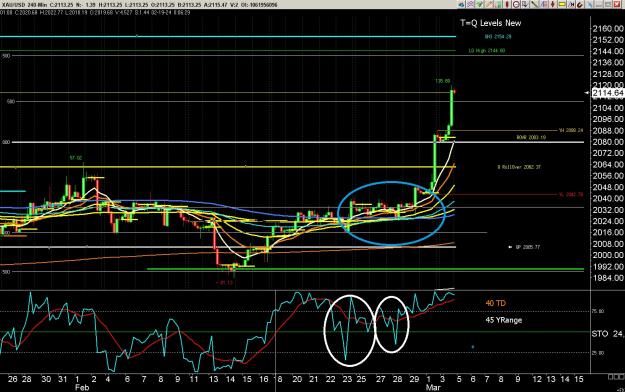
Task: Click the 2128.00 price axis label
Action: point(608,74)
